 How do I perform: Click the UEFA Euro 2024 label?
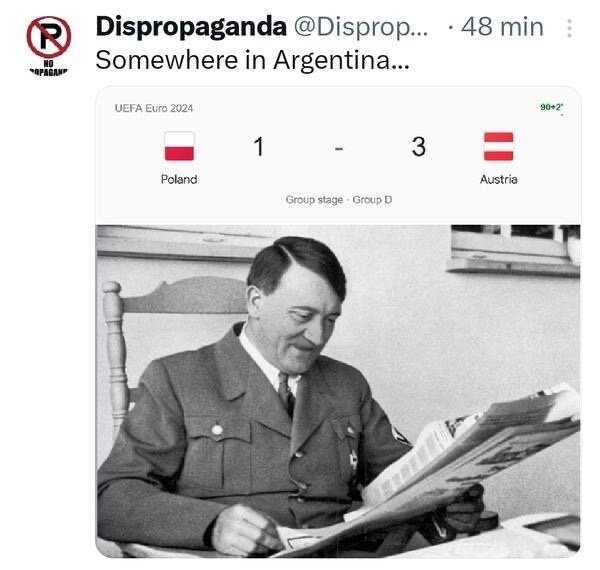tap(154, 108)
